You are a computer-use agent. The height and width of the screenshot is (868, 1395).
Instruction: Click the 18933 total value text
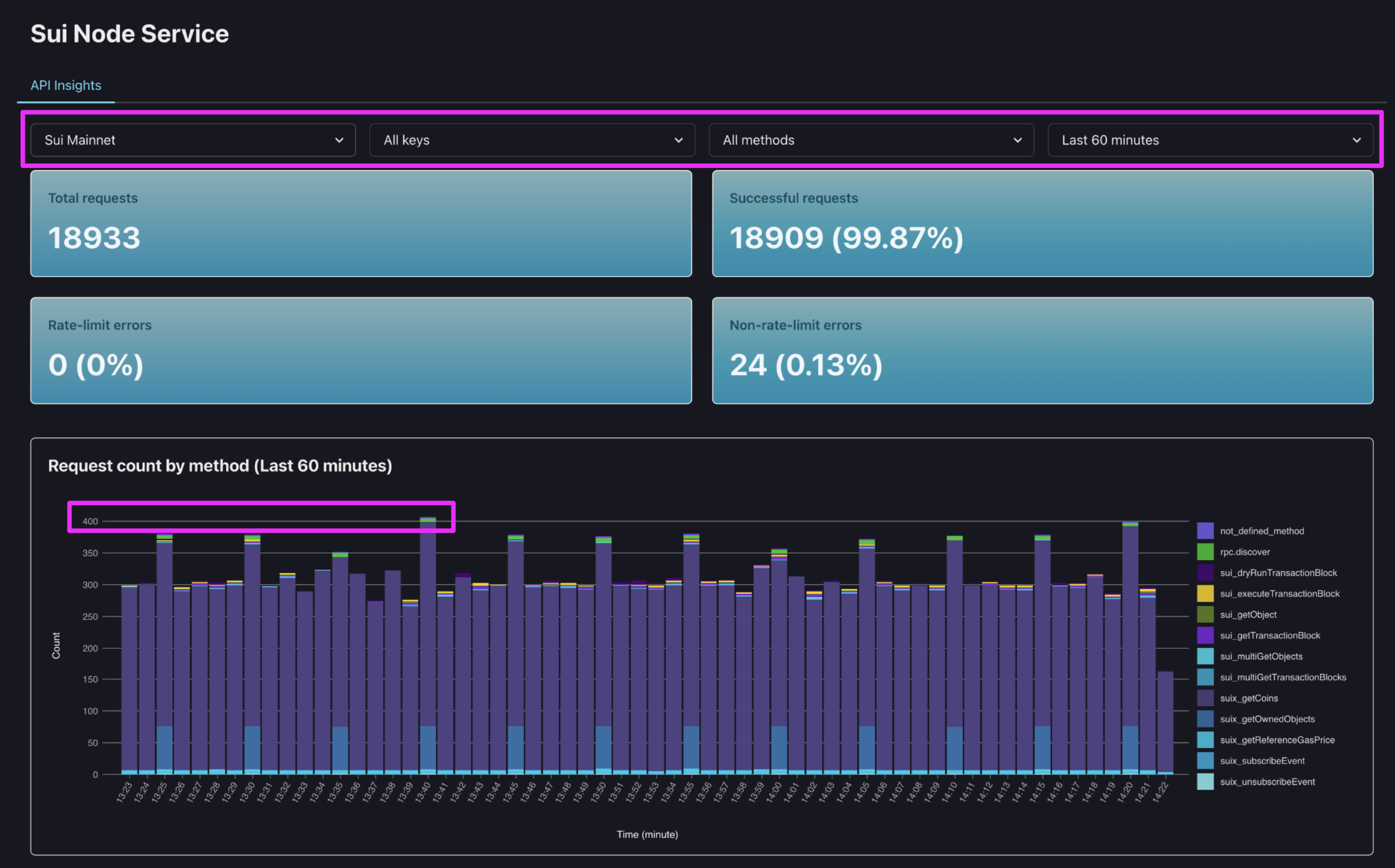[94, 238]
